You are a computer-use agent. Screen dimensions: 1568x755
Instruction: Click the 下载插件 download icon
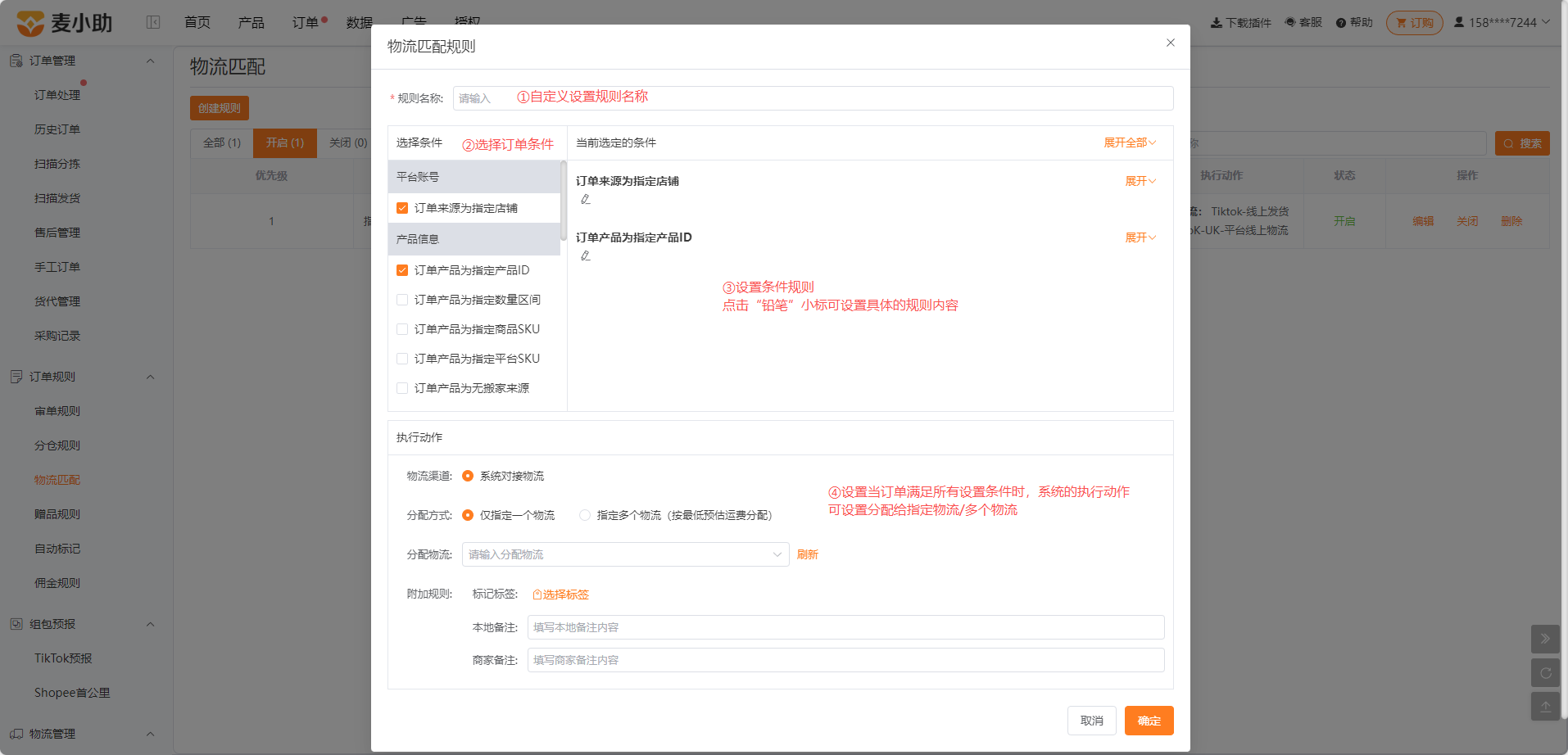click(1217, 23)
